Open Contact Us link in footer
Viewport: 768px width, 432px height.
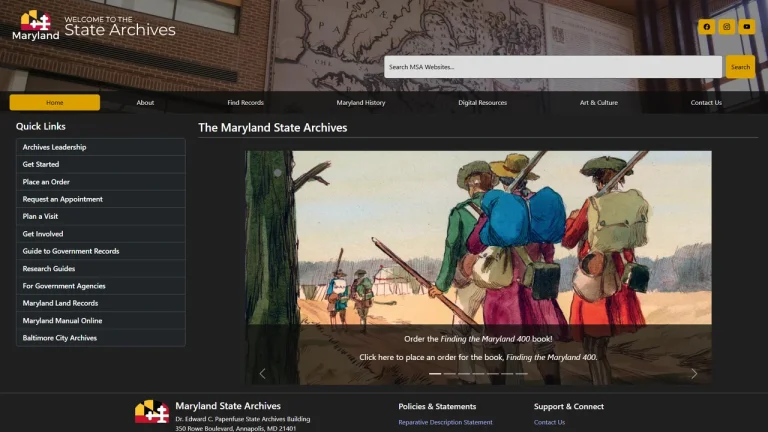pyautogui.click(x=549, y=422)
